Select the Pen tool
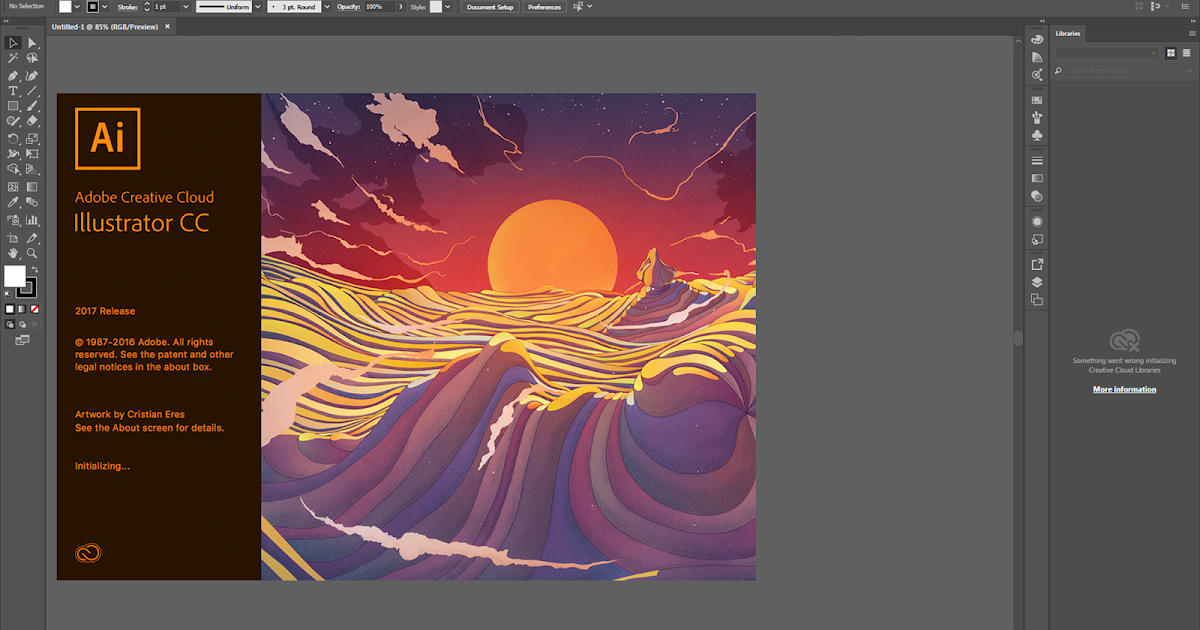Viewport: 1200px width, 630px height. [13, 76]
